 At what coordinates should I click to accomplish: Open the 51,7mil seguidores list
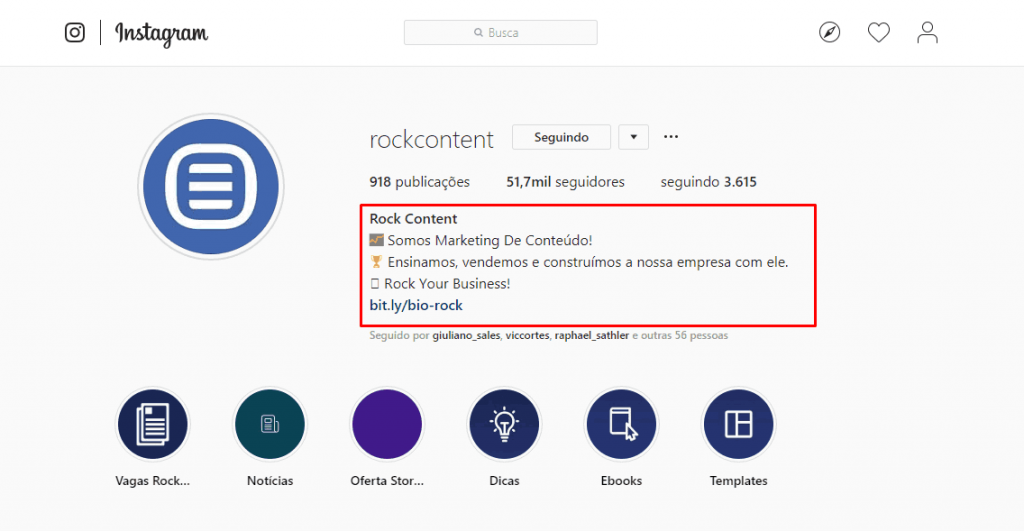tap(566, 182)
